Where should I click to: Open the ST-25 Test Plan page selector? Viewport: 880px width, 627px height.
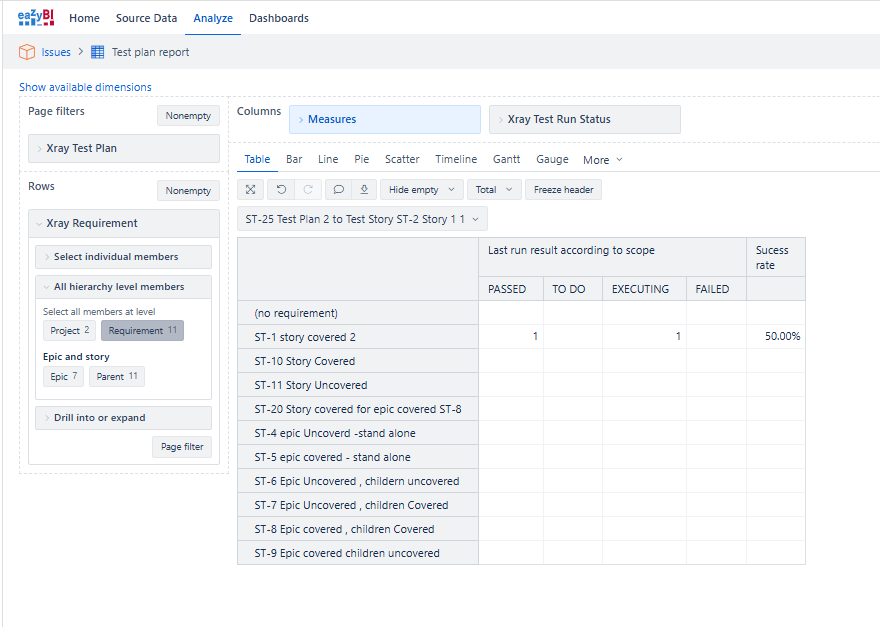tap(362, 219)
